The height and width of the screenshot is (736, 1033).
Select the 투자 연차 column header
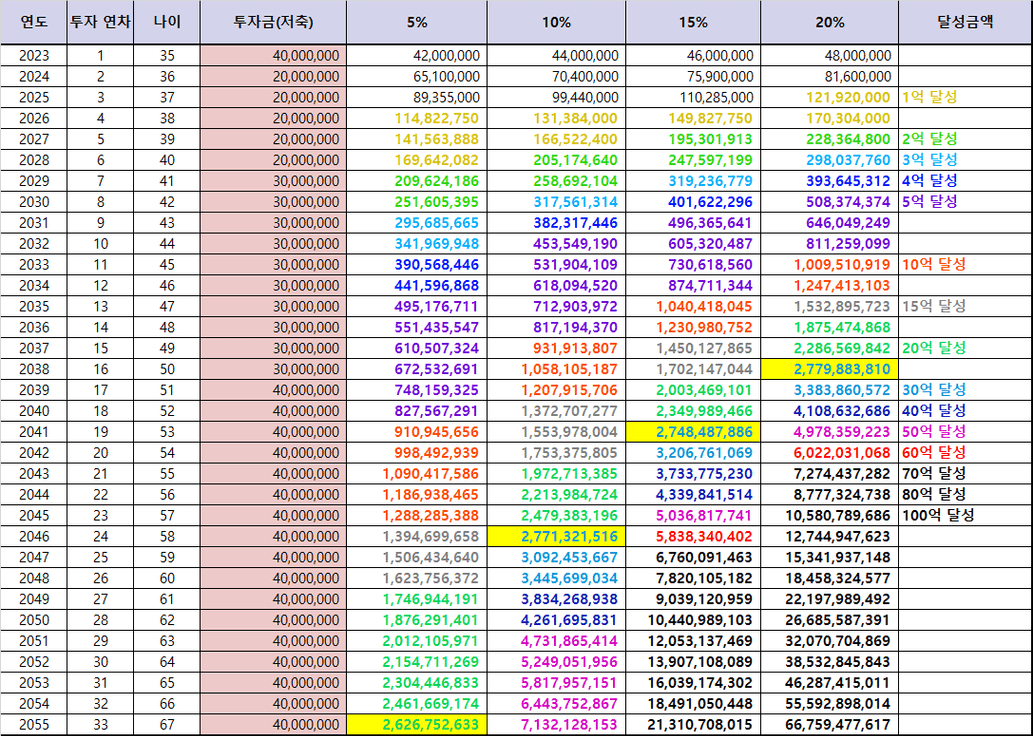point(100,22)
